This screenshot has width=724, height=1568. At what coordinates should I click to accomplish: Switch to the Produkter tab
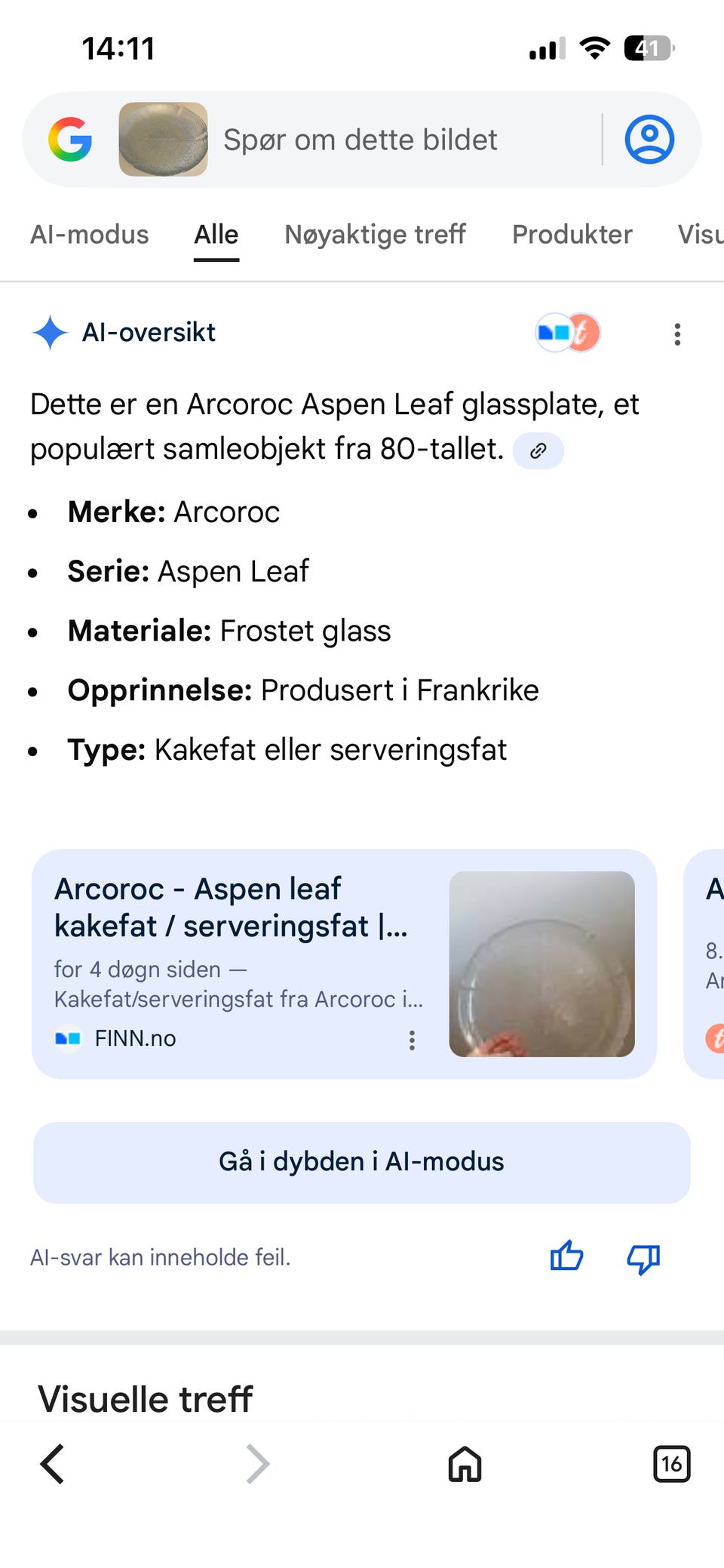(572, 235)
